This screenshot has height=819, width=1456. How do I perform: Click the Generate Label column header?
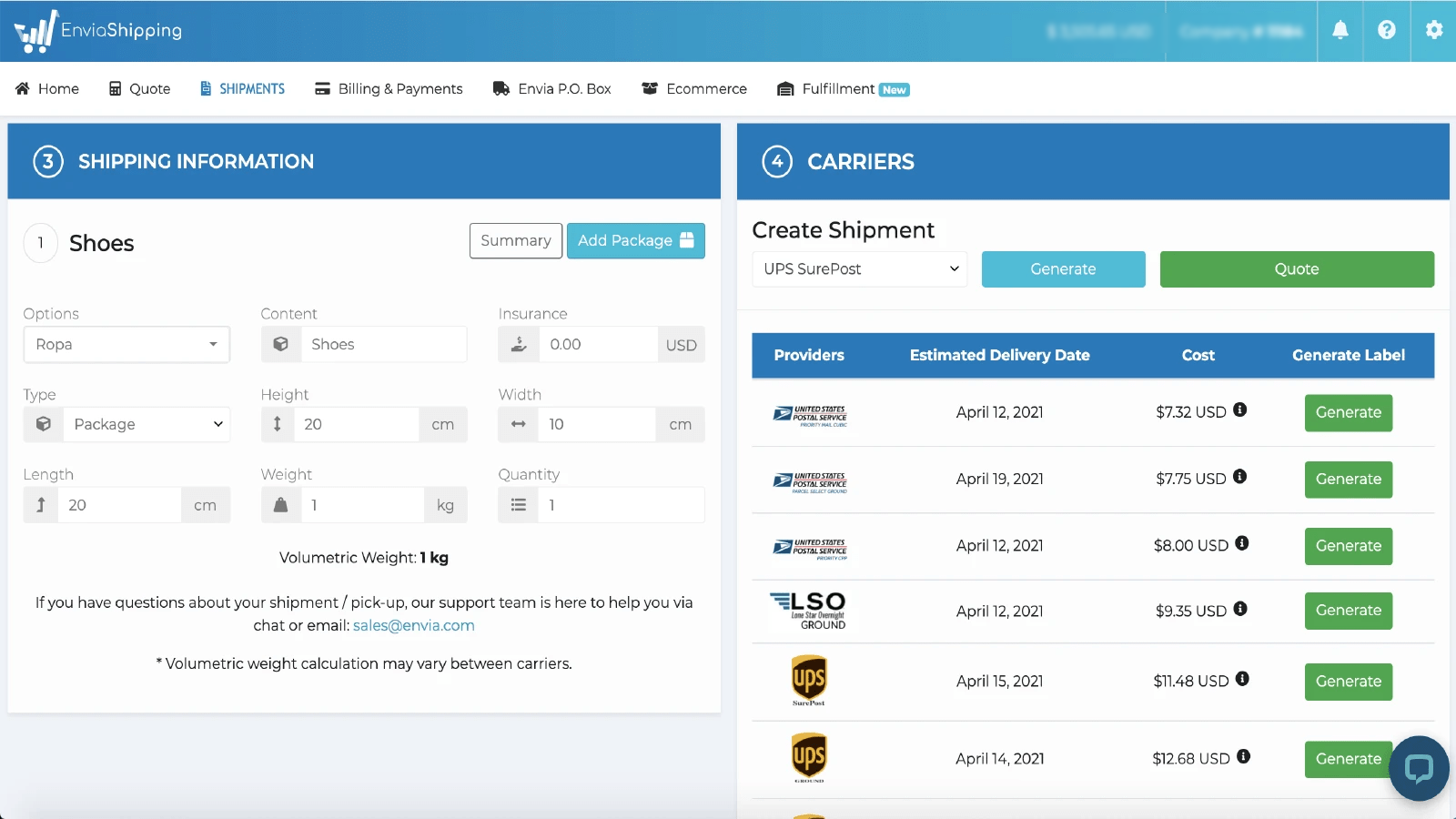coord(1349,355)
